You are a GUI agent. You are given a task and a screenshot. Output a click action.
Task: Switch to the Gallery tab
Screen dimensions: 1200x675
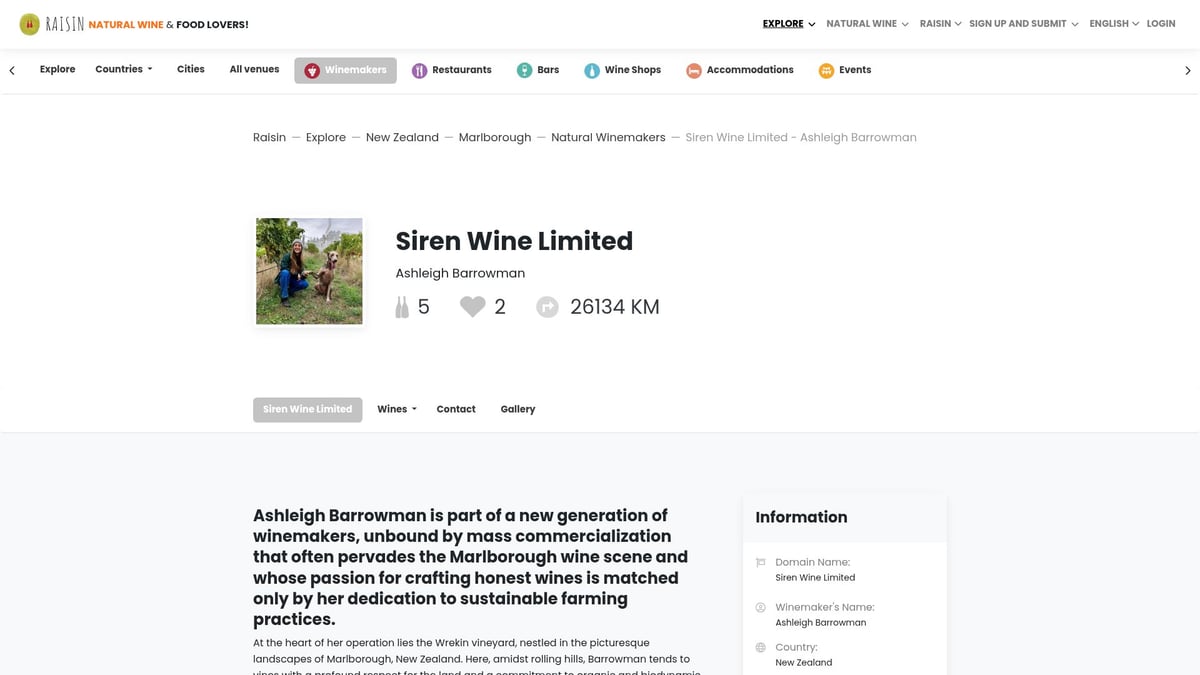[x=517, y=409]
